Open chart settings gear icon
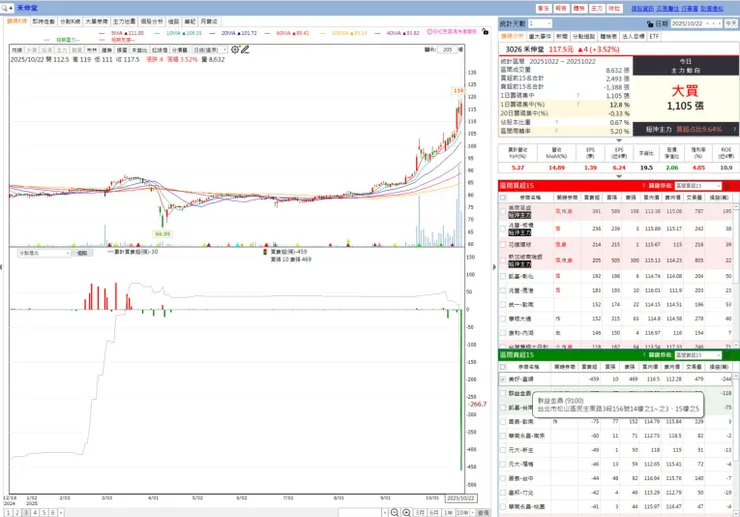This screenshot has width=740, height=517. pyautogui.click(x=235, y=49)
